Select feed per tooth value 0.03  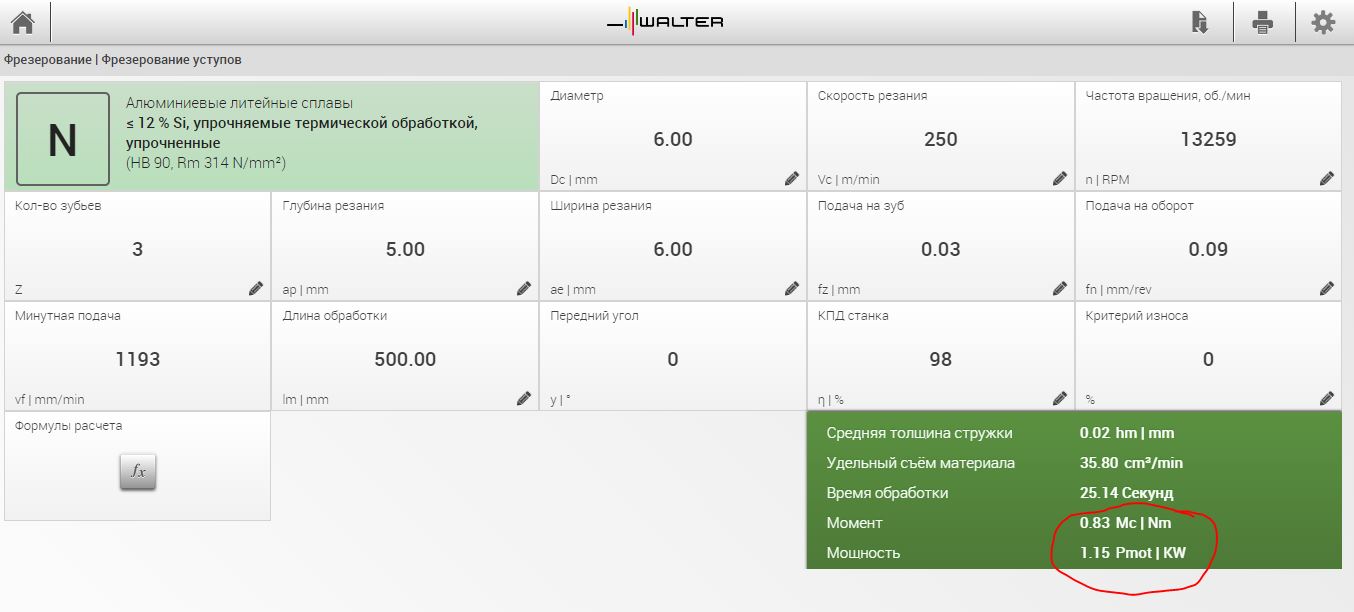[941, 249]
